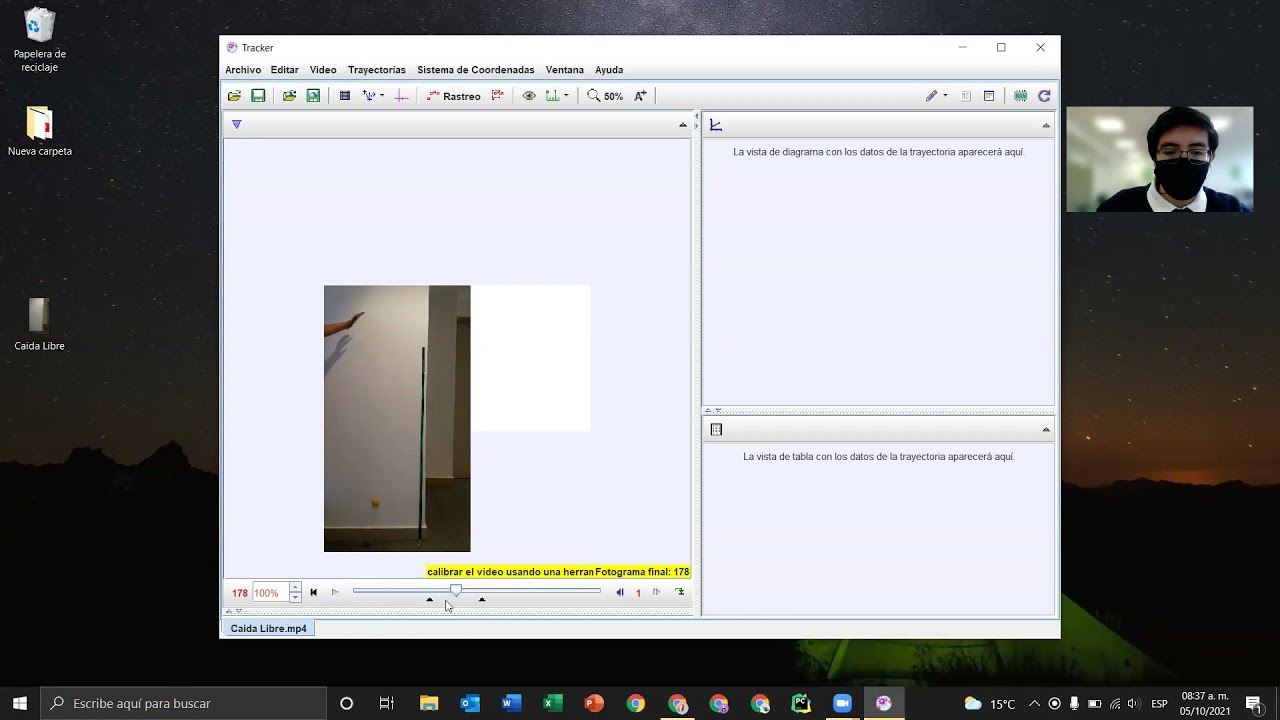Open the Editar menu

point(284,70)
